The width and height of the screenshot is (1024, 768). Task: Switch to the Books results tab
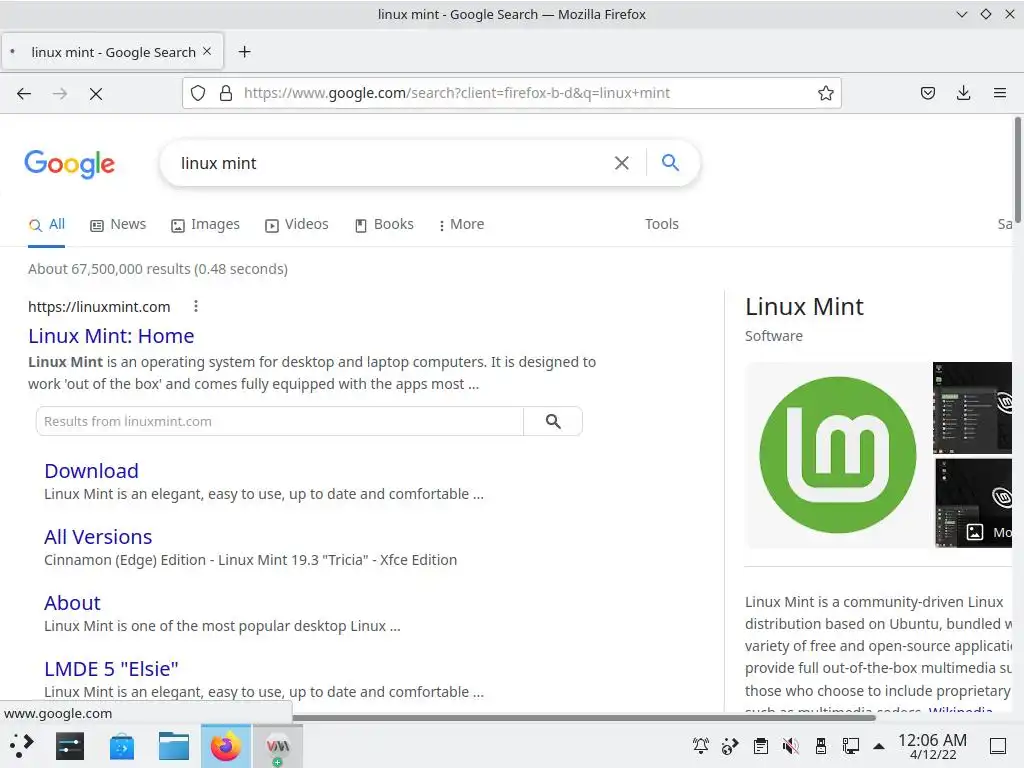[x=385, y=224]
